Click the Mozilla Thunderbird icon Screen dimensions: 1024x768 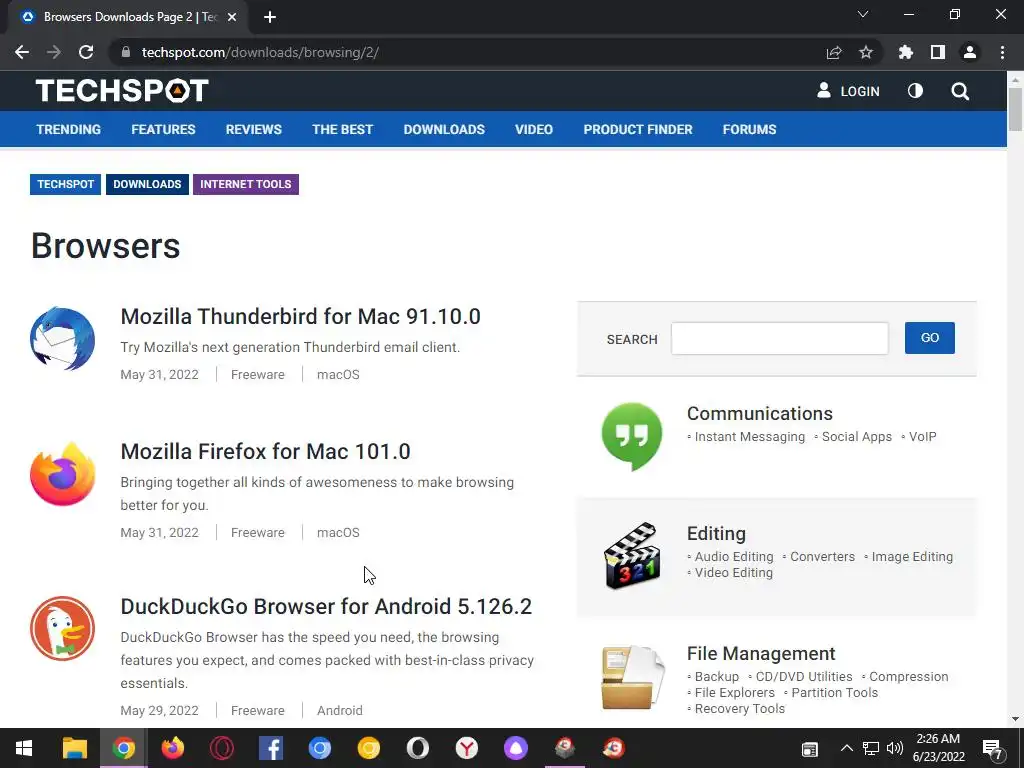[63, 339]
